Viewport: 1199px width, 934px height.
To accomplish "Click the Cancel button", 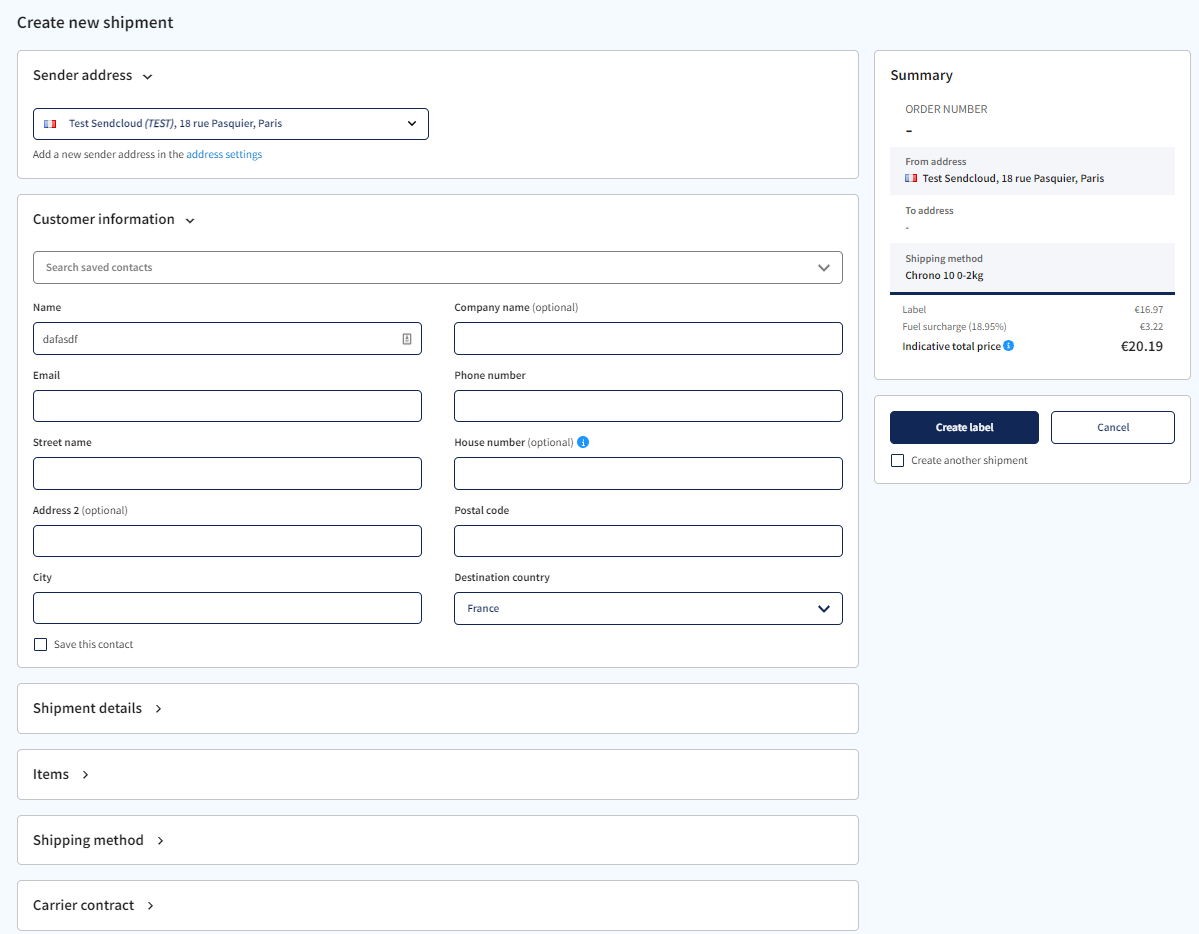I will pyautogui.click(x=1112, y=427).
